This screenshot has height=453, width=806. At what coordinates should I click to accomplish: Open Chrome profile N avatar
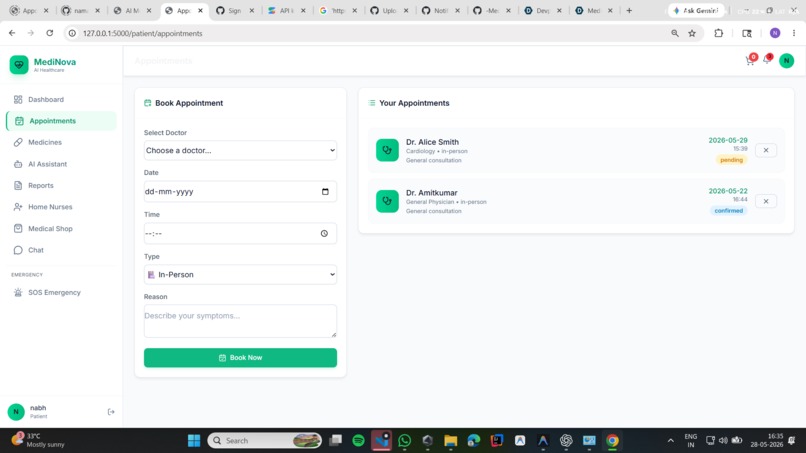point(775,33)
